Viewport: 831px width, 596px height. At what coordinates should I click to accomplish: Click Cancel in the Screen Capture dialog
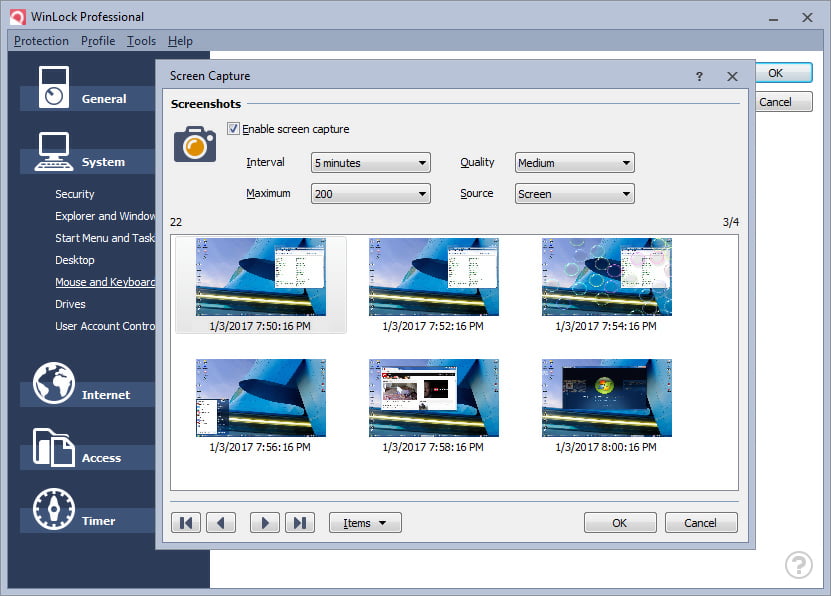coord(701,523)
